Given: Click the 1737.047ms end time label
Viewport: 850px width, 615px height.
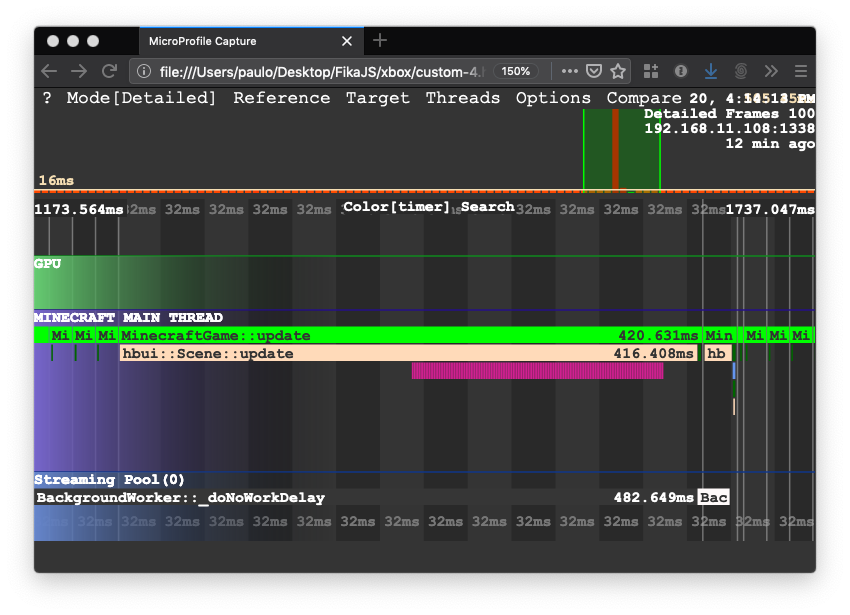Looking at the screenshot, I should pos(770,209).
